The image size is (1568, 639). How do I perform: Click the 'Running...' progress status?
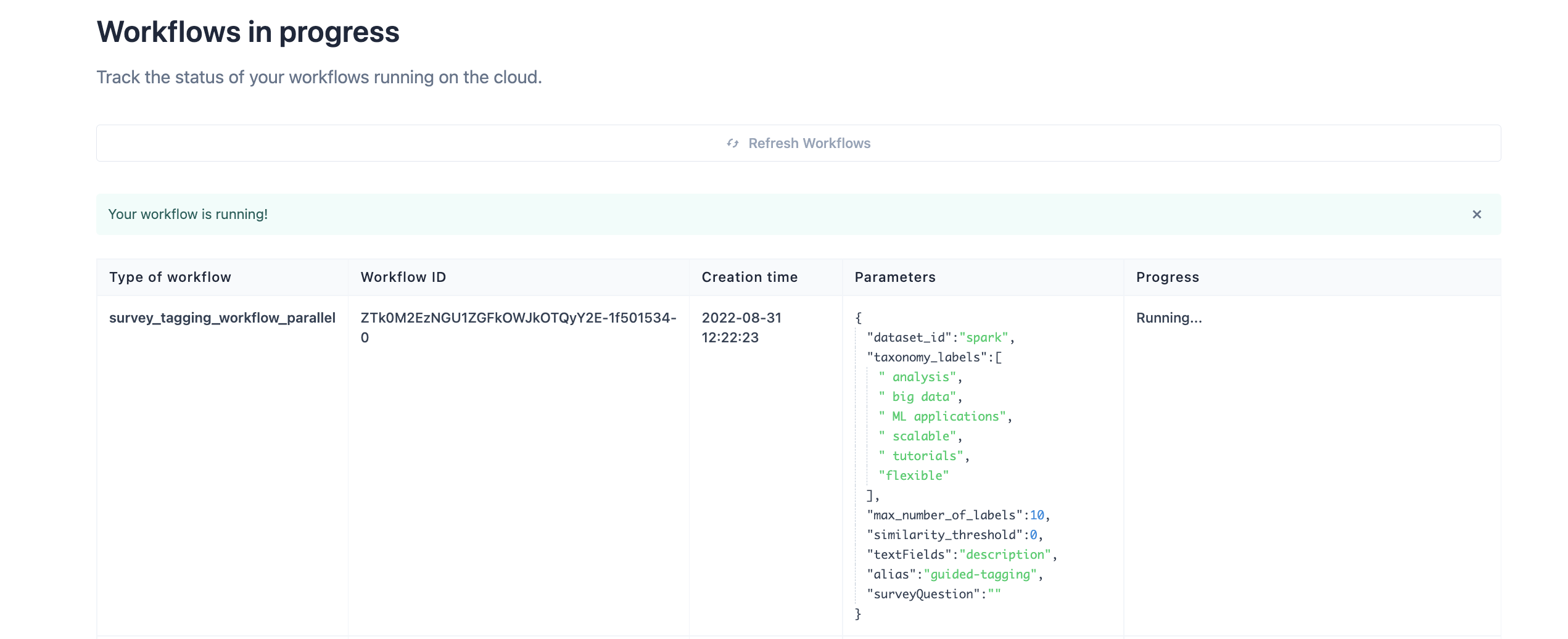(1169, 318)
